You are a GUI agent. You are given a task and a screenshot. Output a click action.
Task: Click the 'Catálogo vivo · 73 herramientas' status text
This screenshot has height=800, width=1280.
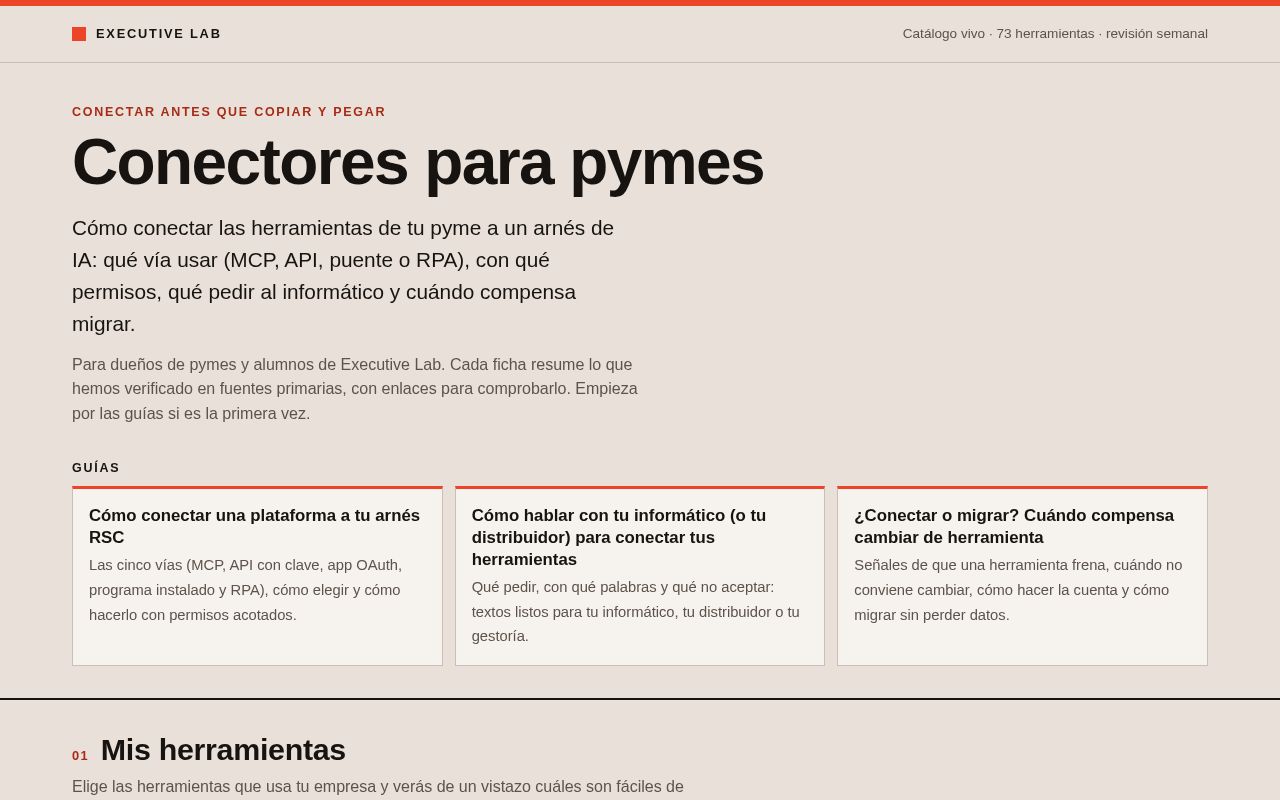[1055, 34]
